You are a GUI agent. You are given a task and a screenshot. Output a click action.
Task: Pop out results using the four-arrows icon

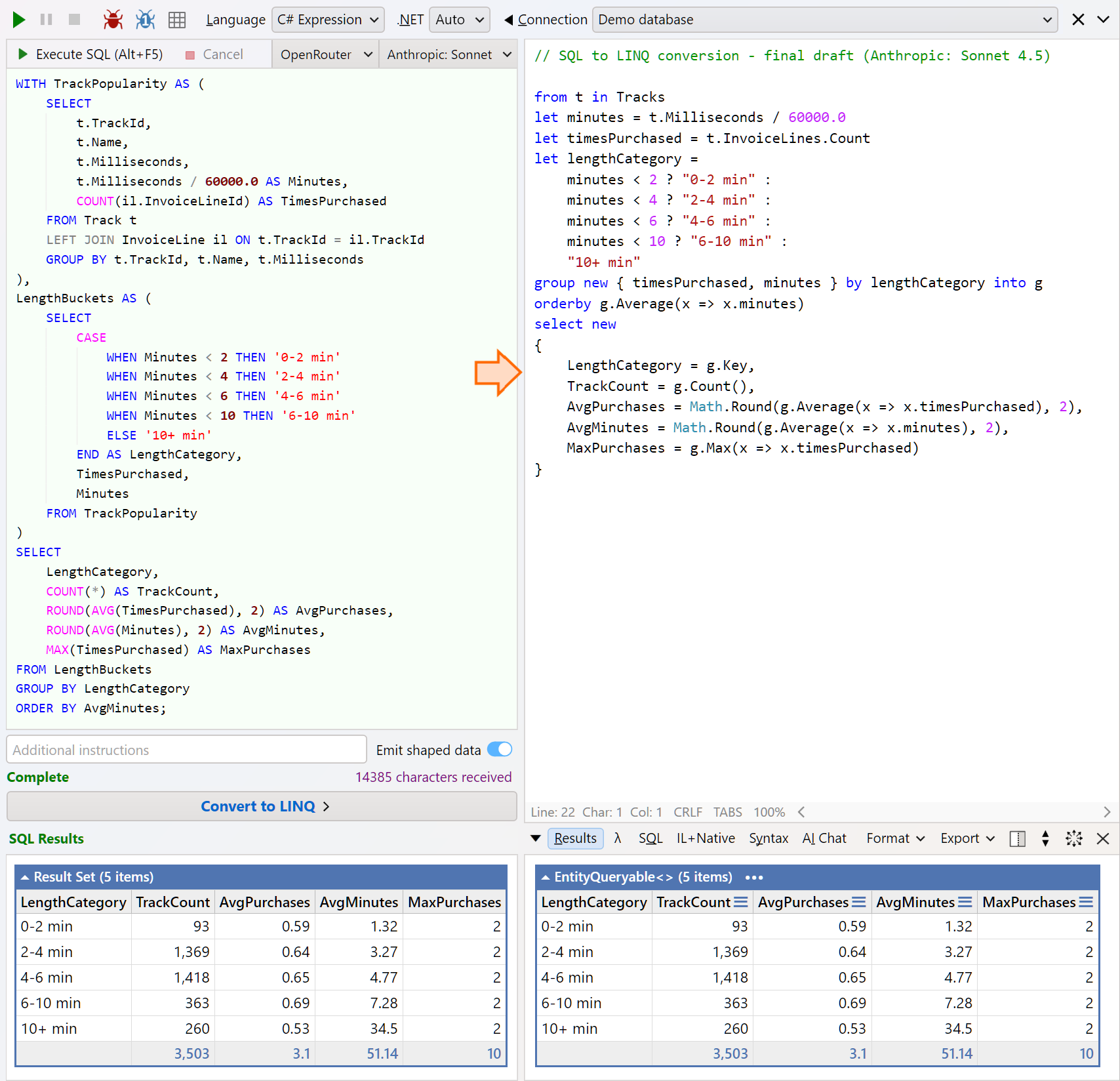pyautogui.click(x=1074, y=838)
